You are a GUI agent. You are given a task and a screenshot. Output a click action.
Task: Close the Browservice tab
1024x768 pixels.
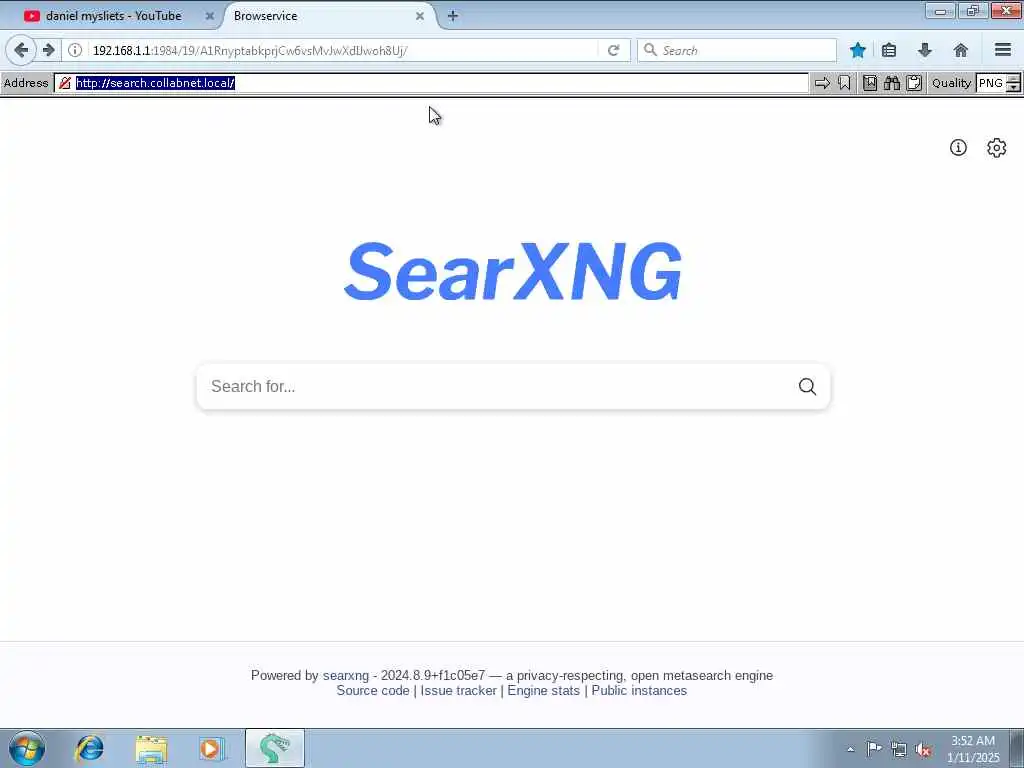tap(420, 16)
